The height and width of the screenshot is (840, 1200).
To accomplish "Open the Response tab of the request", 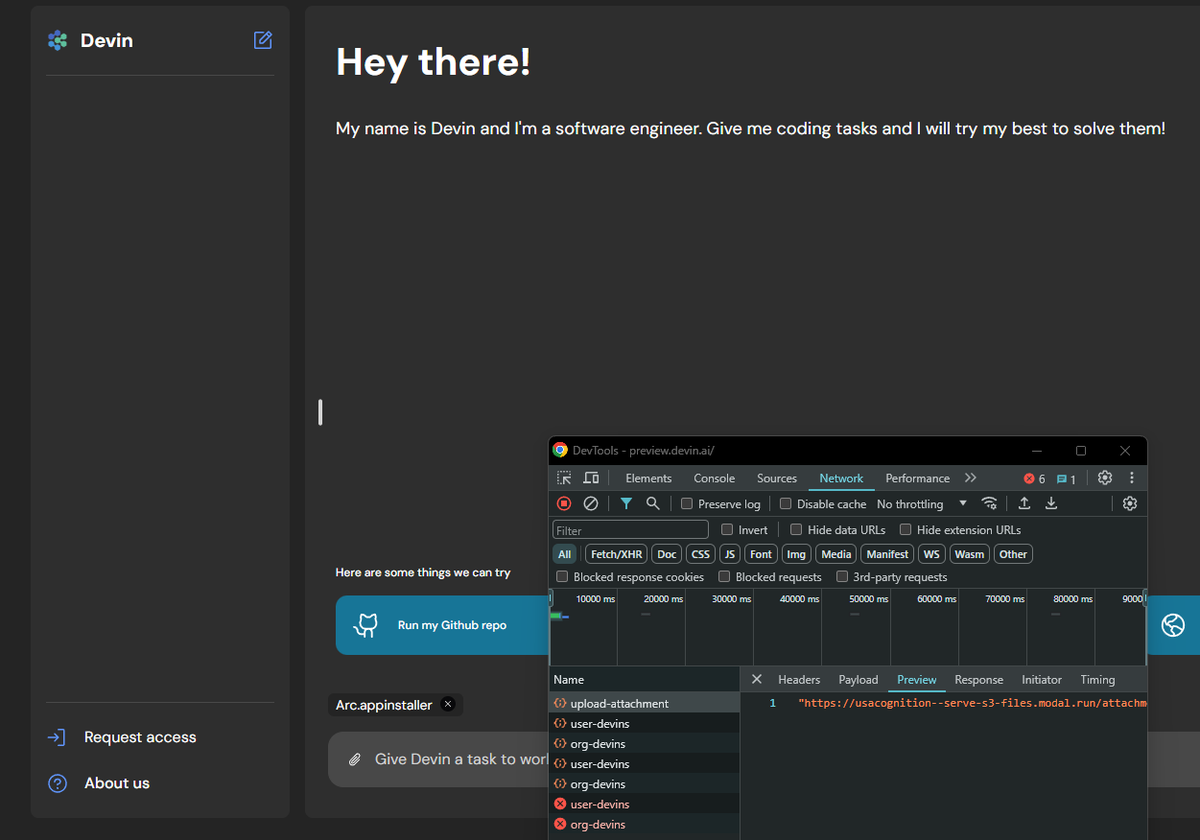I will (979, 680).
